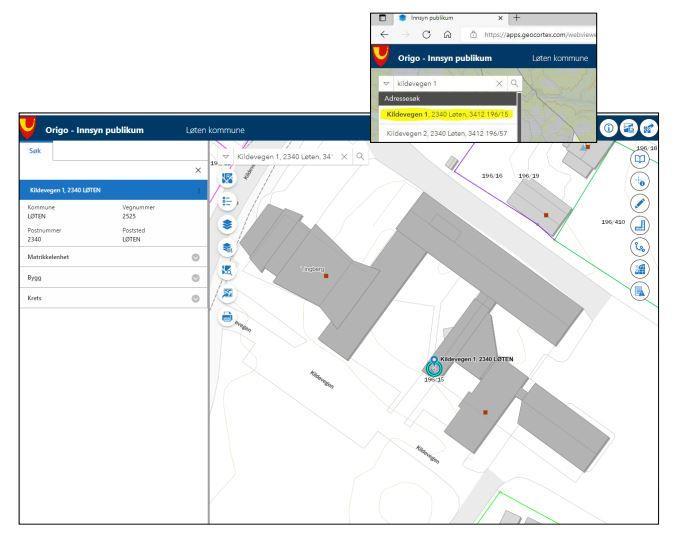Click the magnifier in main map search

coord(361,157)
